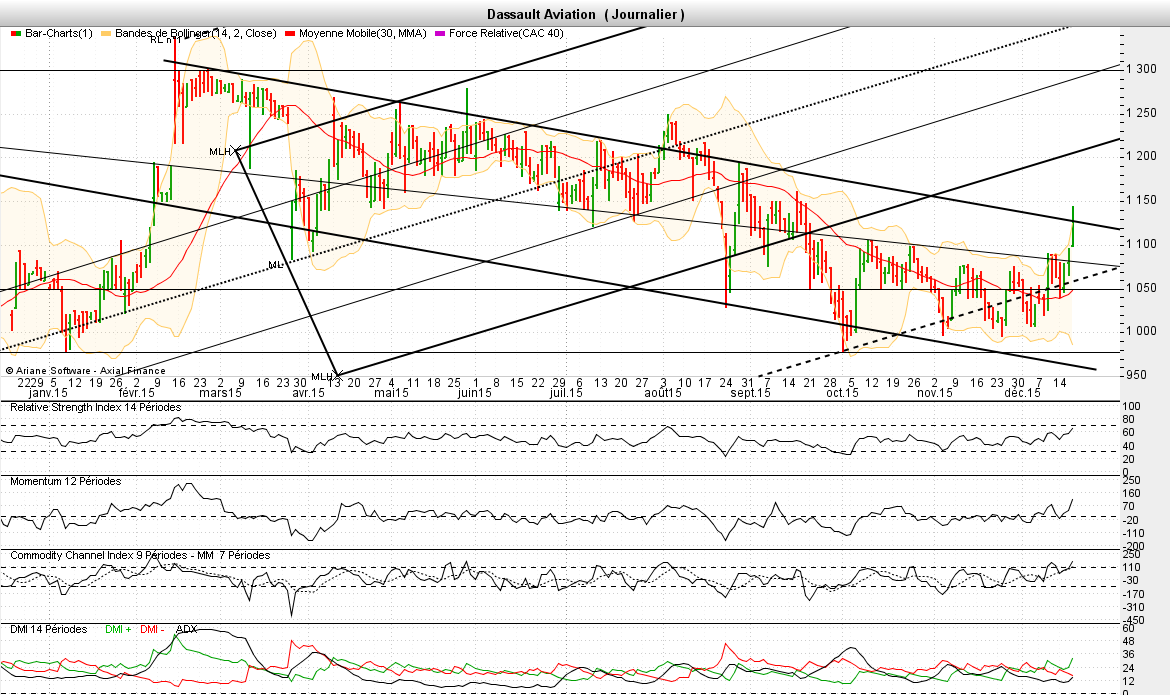Click the 'Commodity Channel Index 9 Périodes' panel label
The height and width of the screenshot is (695, 1170).
(98, 555)
